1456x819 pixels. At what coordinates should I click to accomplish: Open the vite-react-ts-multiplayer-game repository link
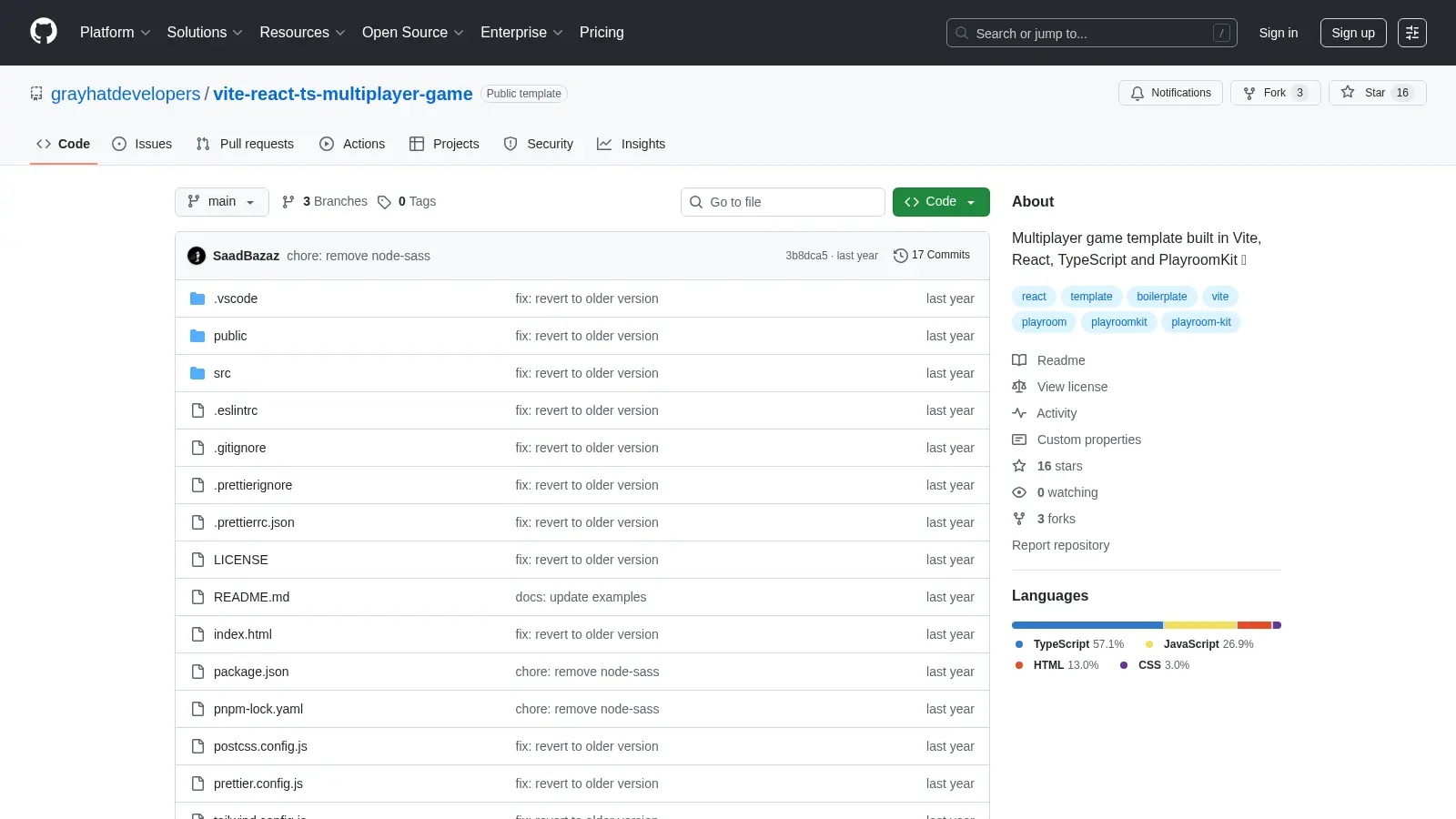click(343, 94)
